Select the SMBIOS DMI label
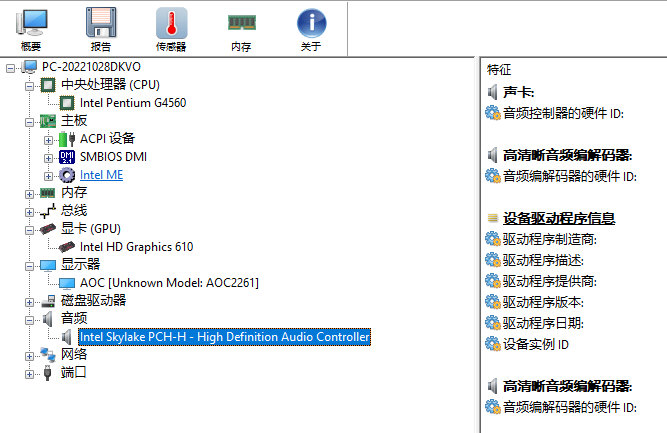 tap(113, 157)
